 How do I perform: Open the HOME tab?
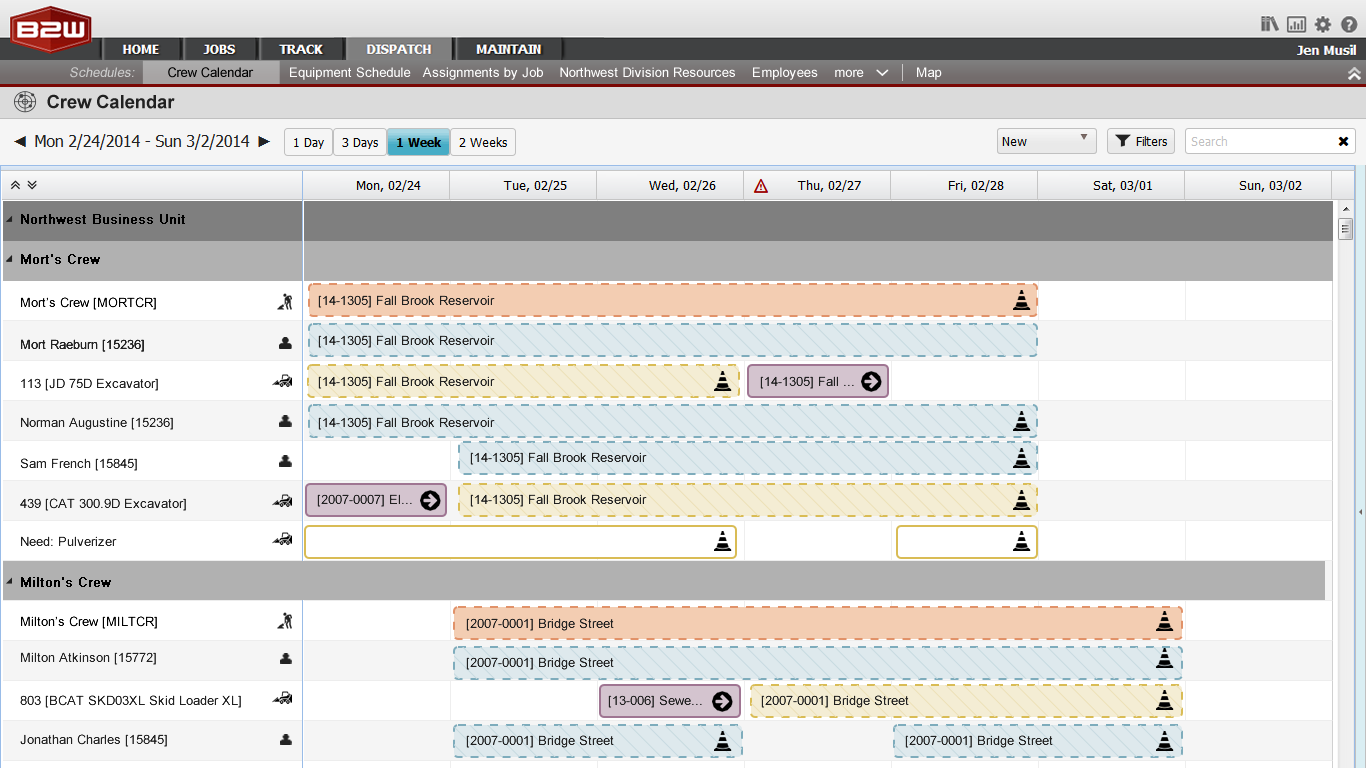pos(141,49)
